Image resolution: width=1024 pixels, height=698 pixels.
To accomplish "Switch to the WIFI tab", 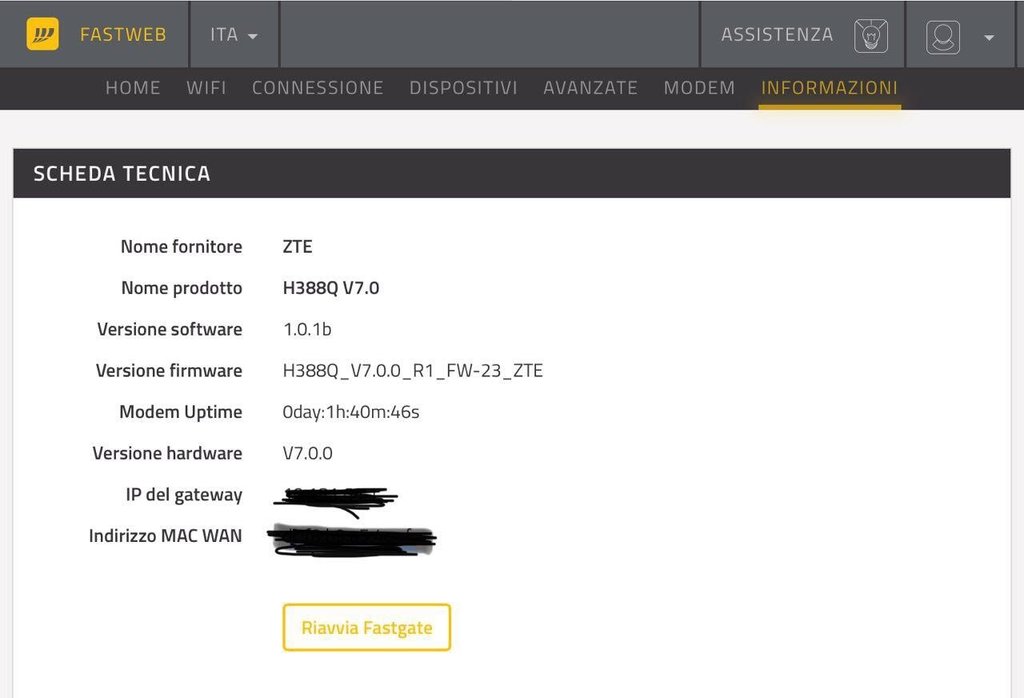I will coord(206,88).
